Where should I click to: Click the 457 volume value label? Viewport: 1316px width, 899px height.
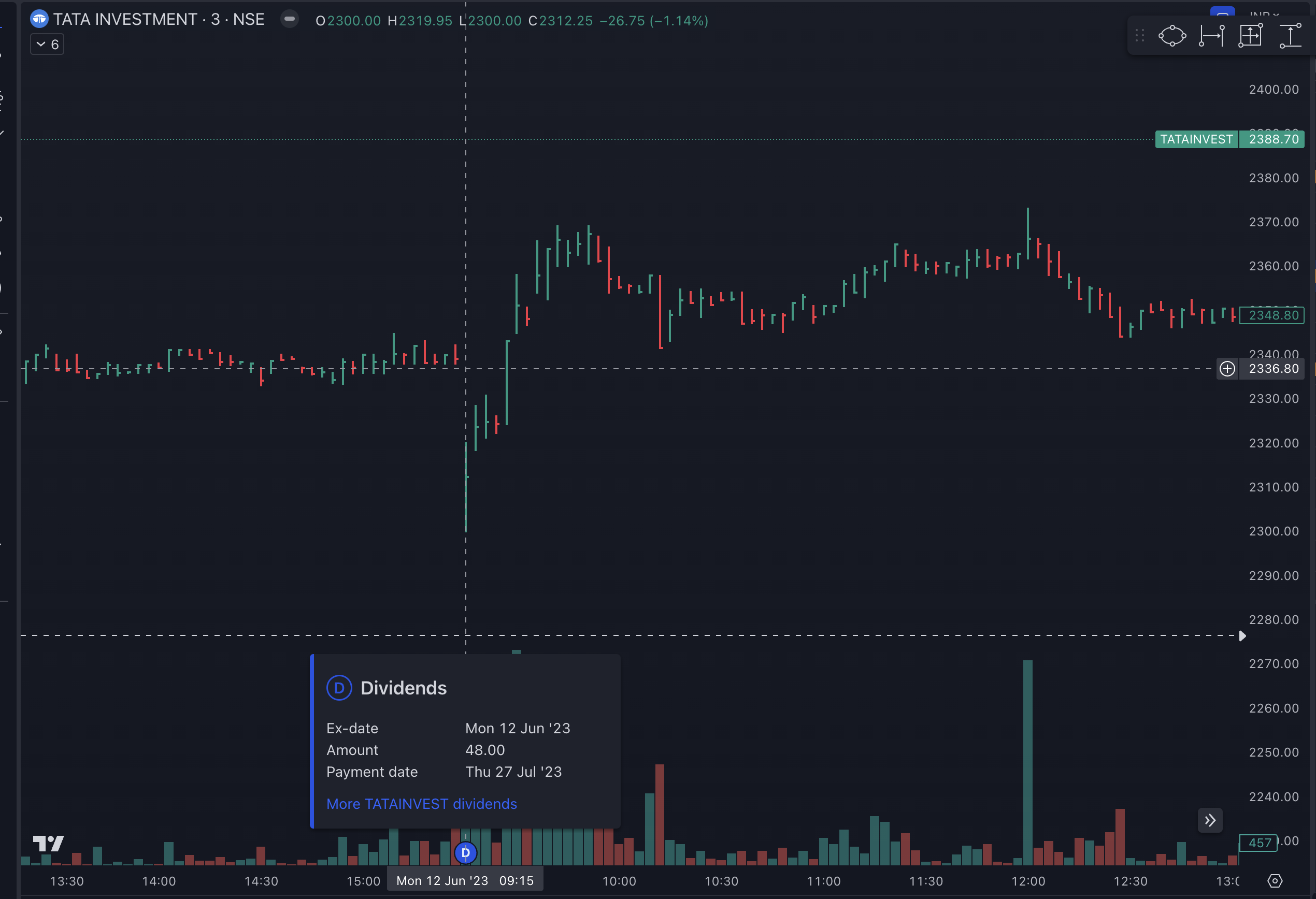(x=1258, y=843)
